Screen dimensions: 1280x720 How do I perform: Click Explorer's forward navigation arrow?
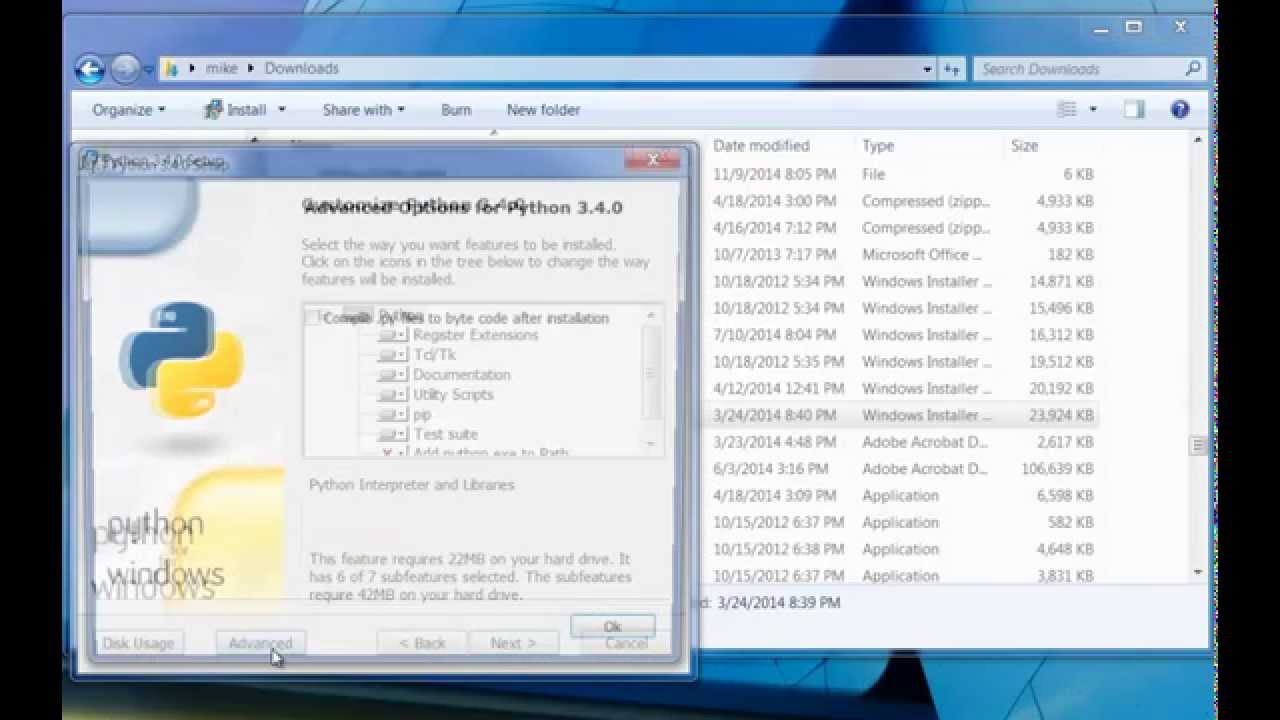(x=125, y=69)
